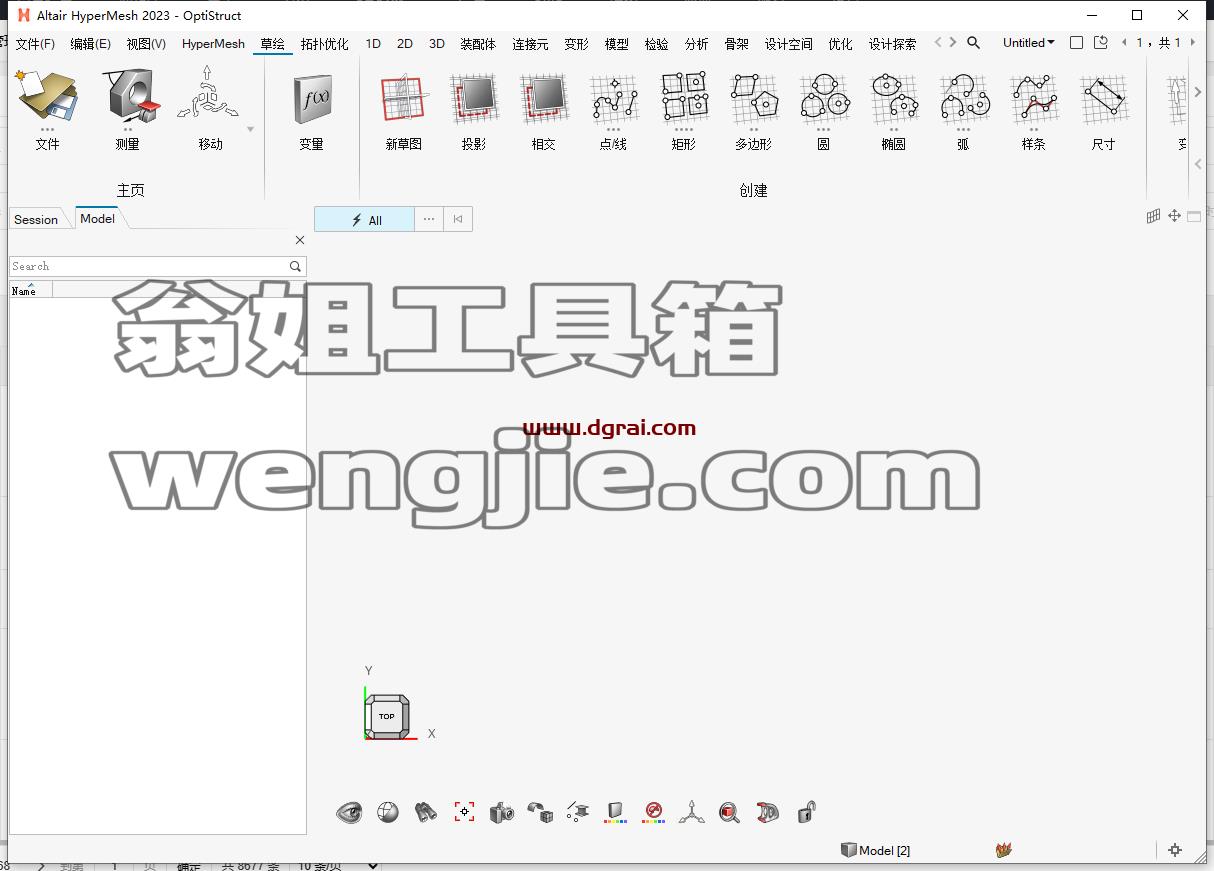Screen dimensions: 1214x871
Task: Toggle the viewport maximize rectangle icon
Action: [1194, 216]
